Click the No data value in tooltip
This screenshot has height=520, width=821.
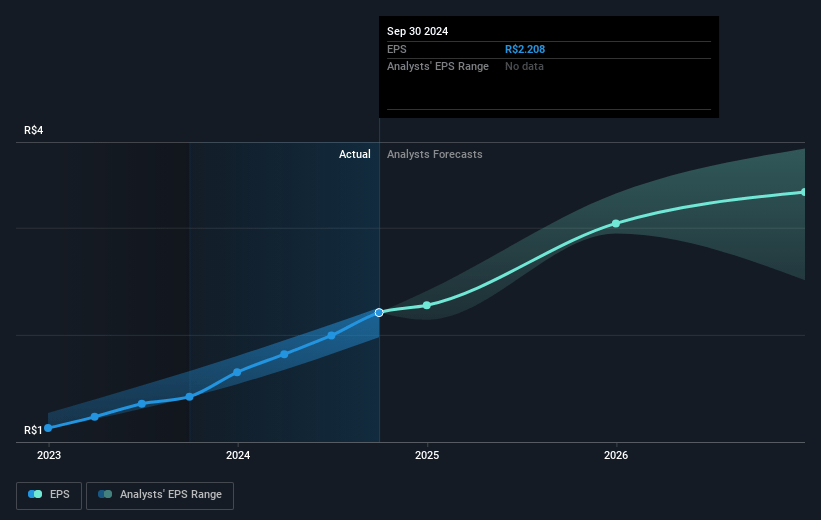[524, 67]
